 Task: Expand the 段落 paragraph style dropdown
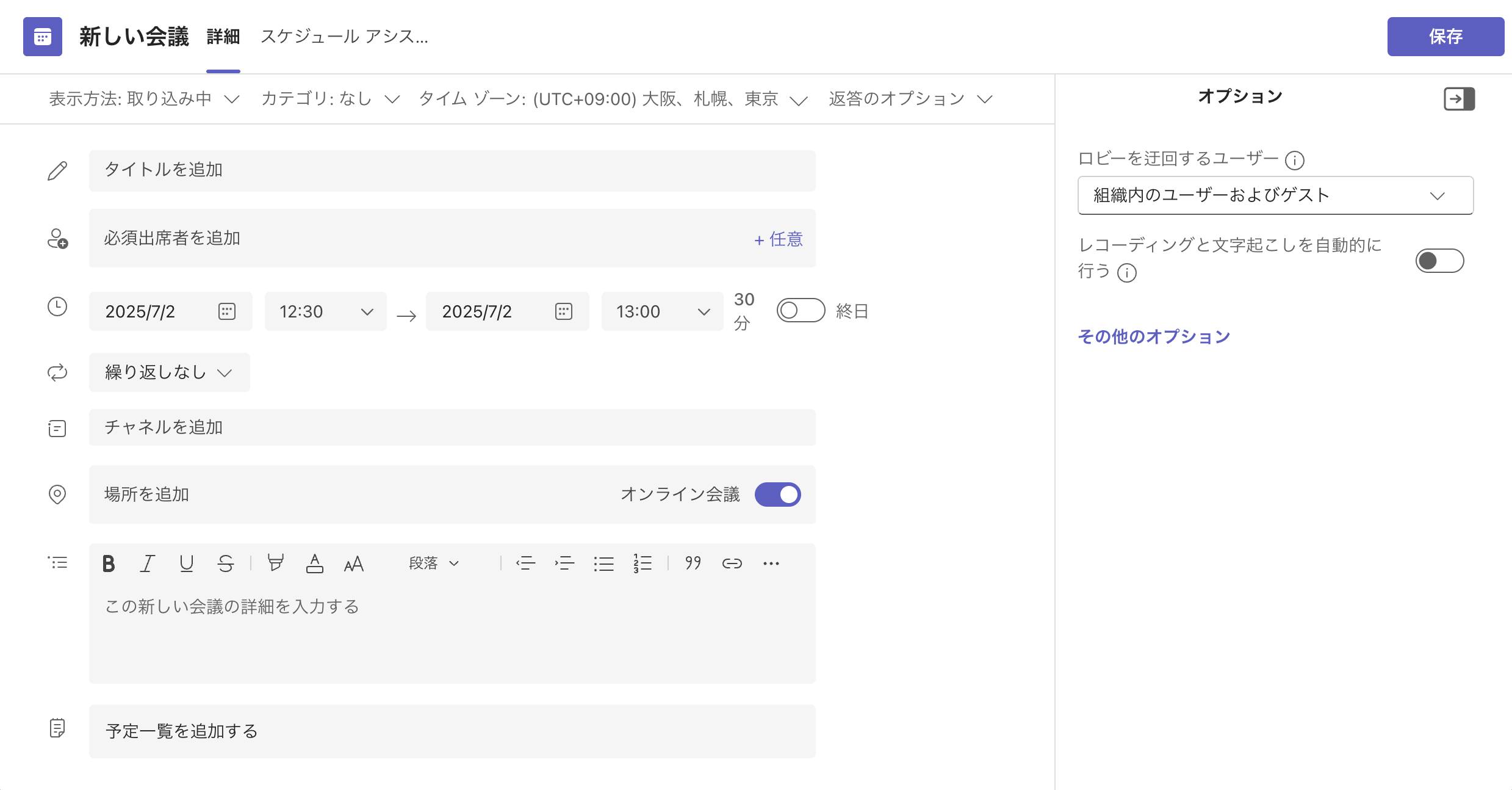[x=433, y=563]
